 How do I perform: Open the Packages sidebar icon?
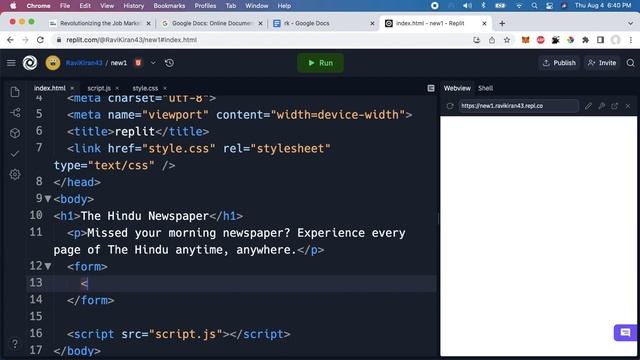[15, 133]
